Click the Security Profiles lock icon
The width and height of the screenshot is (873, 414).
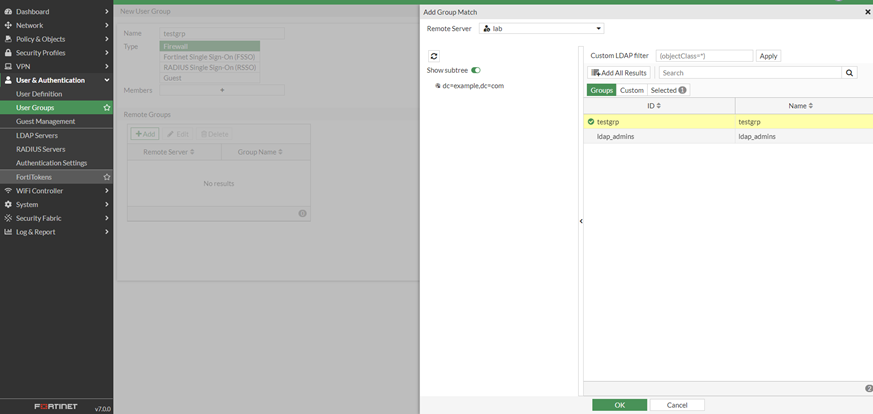(x=8, y=53)
